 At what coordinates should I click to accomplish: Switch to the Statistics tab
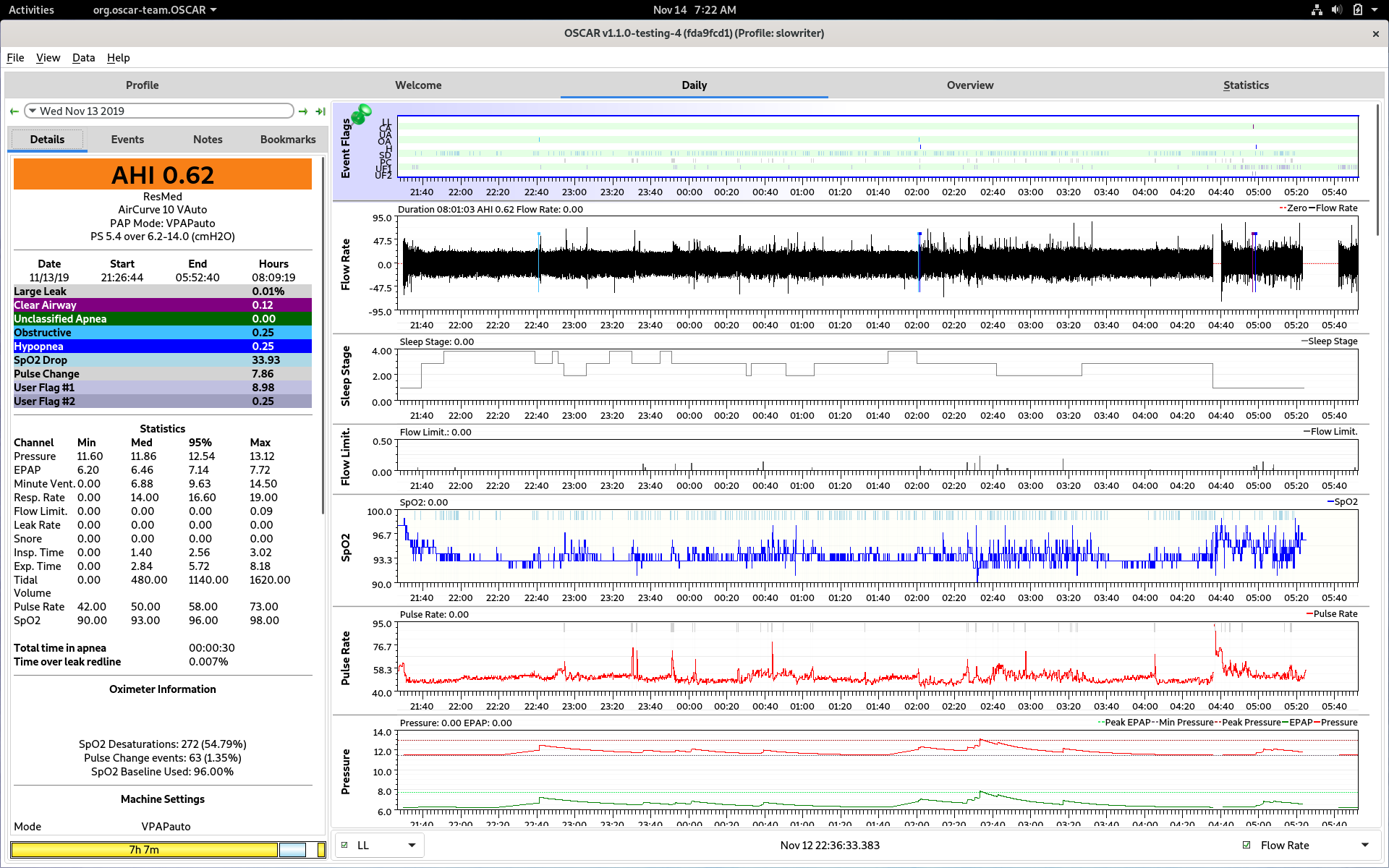tap(1246, 85)
